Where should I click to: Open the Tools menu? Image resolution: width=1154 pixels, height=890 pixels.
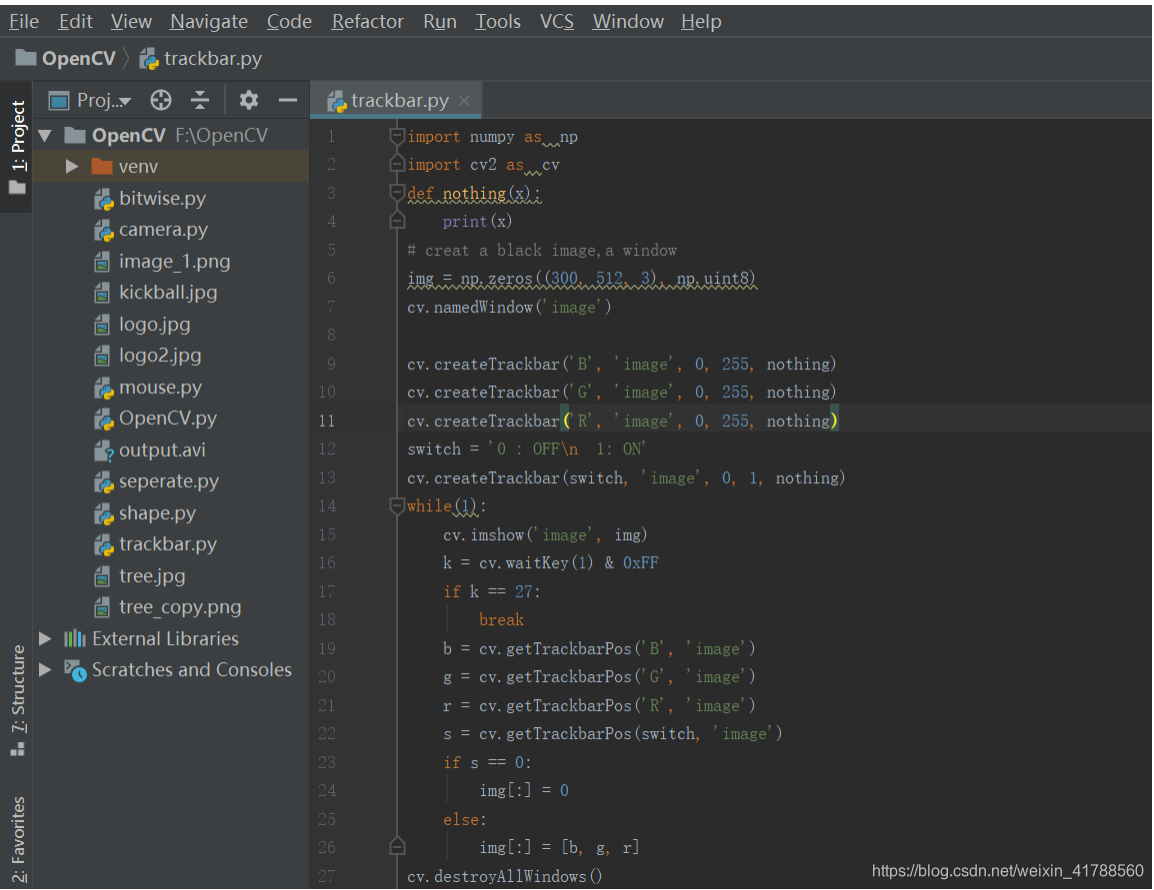click(x=498, y=21)
